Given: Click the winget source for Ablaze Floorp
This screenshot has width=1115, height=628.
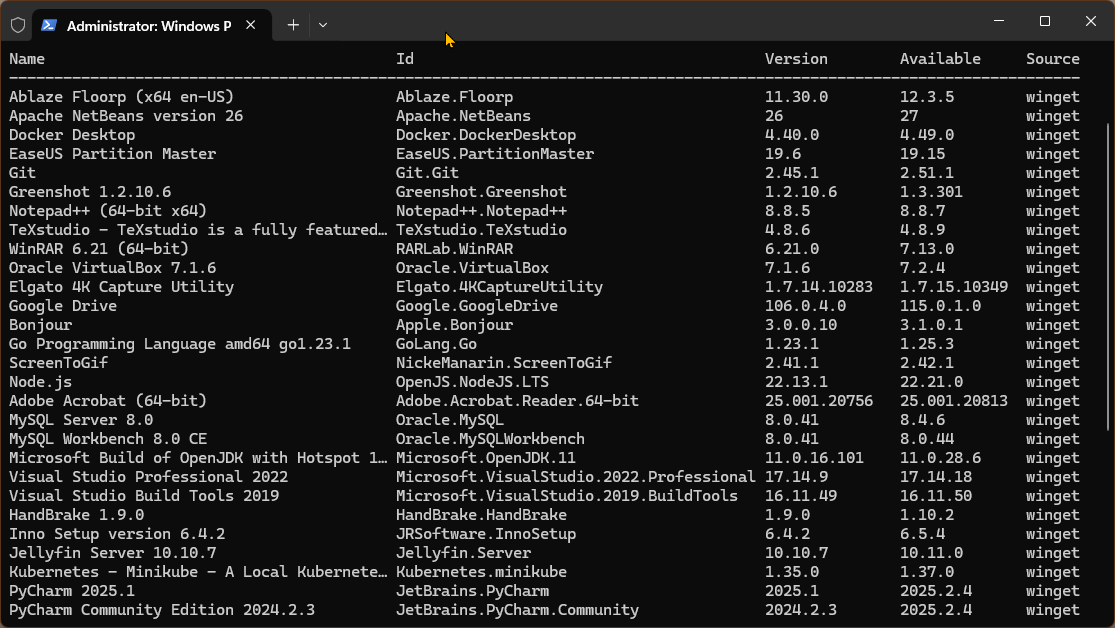Looking at the screenshot, I should point(1052,97).
